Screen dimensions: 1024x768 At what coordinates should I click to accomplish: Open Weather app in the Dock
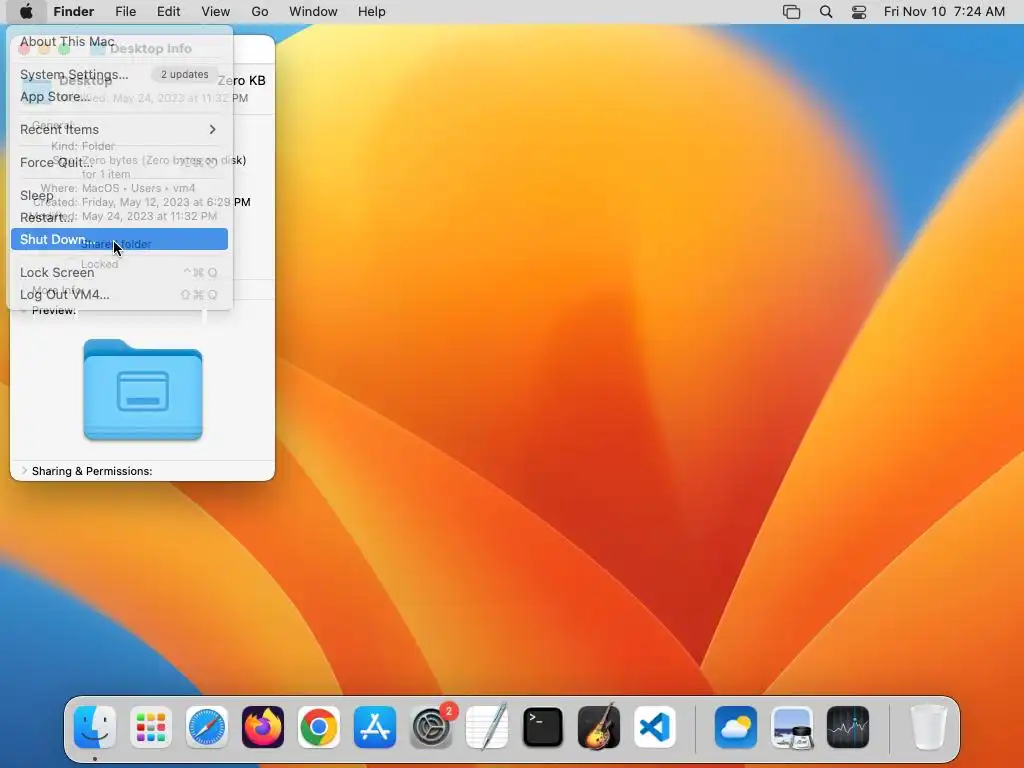click(x=736, y=727)
